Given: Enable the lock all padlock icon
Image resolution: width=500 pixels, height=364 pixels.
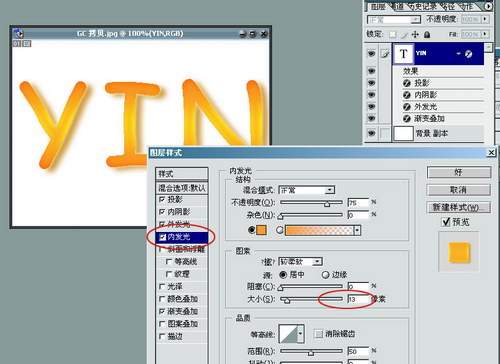Looking at the screenshot, I should [x=427, y=34].
